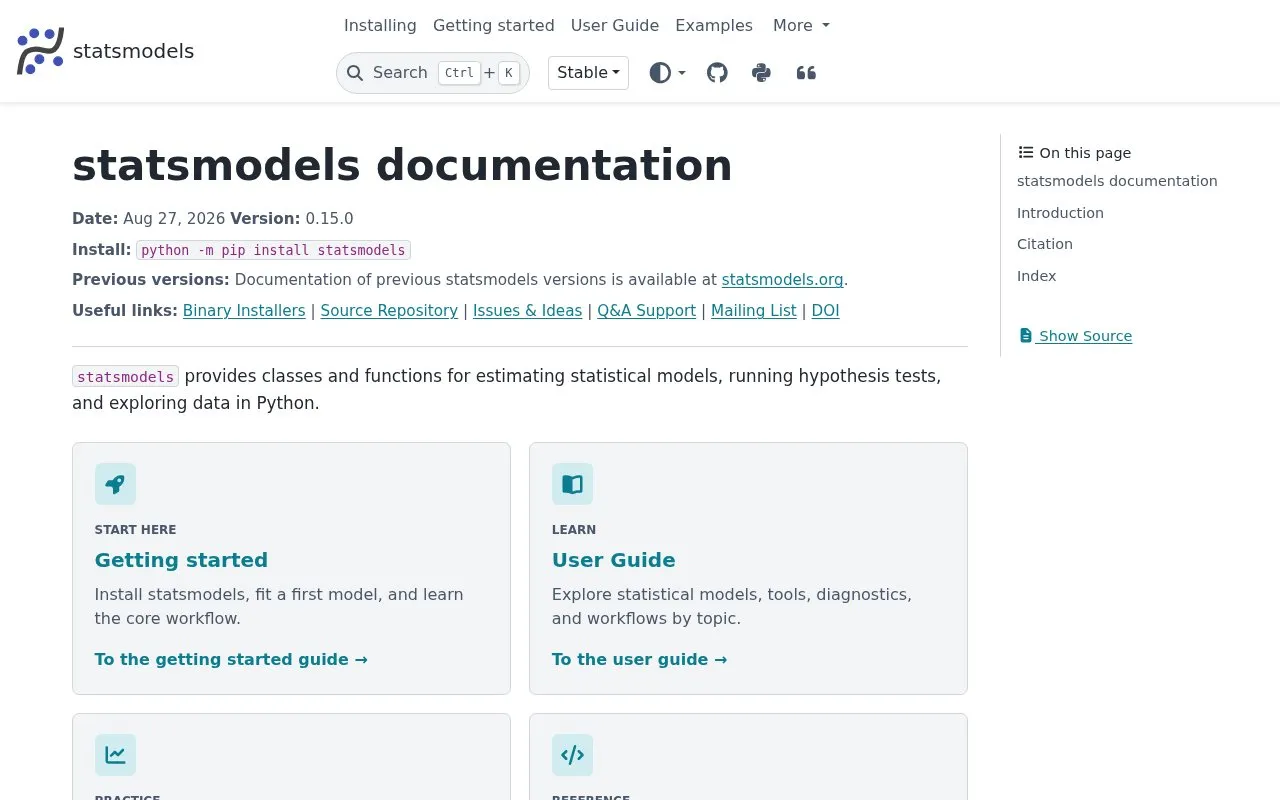Click the code brackets icon on Reference card

tap(572, 755)
